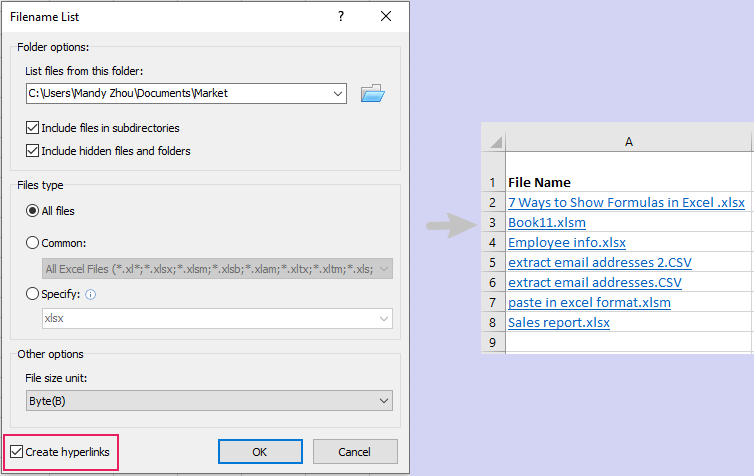
Task: Choose the Specify radio option
Action: (32, 294)
